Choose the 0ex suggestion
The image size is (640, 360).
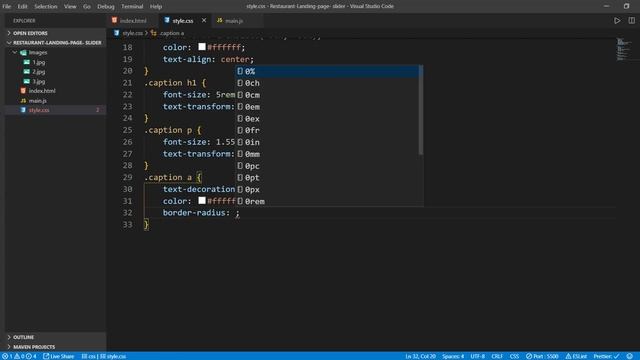point(327,118)
